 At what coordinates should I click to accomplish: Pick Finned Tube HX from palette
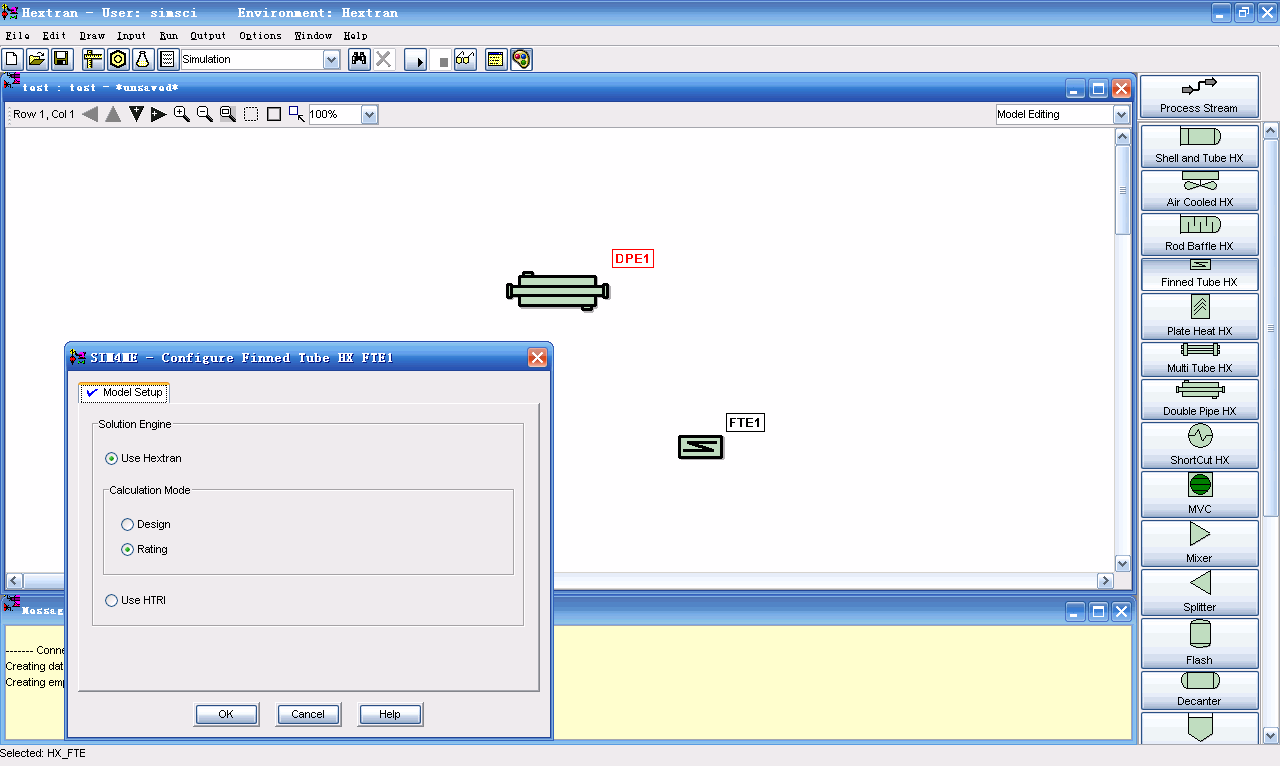1199,275
